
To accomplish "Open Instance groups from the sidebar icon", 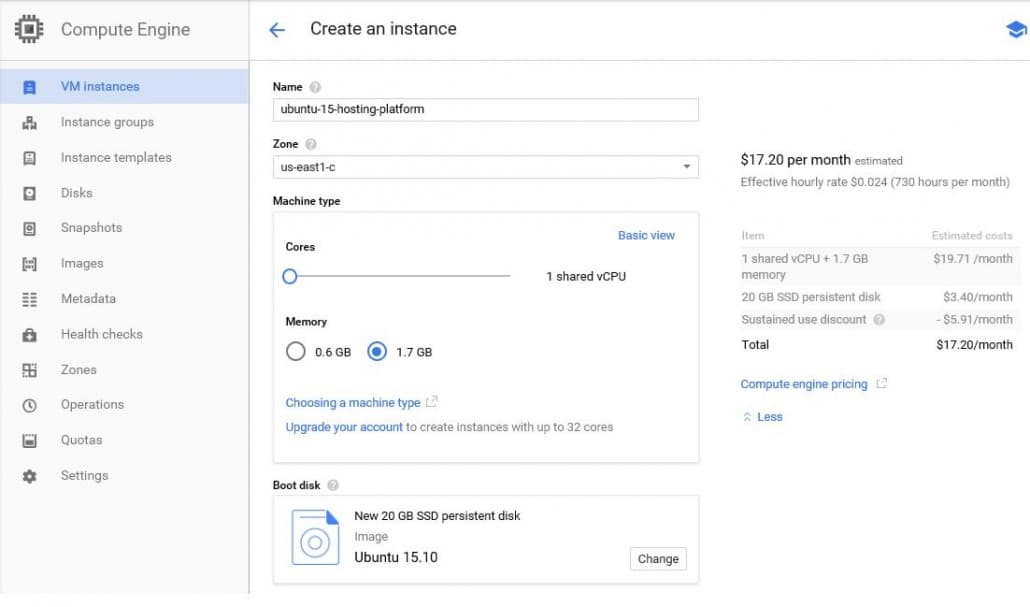I will click(x=32, y=122).
